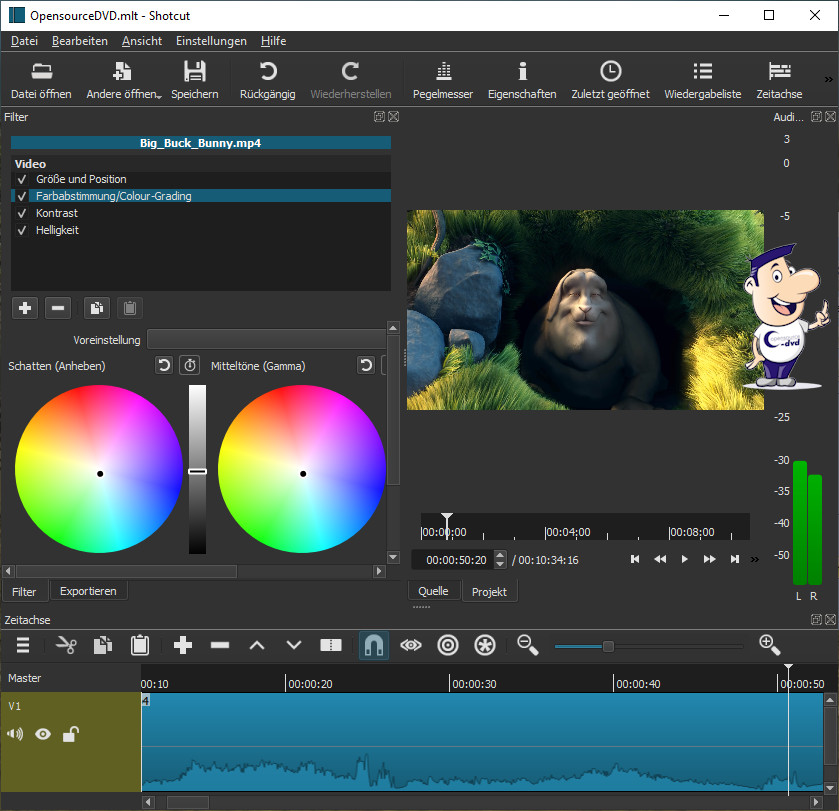The width and height of the screenshot is (839, 811).
Task: Toggle V1 track visibility eye icon
Action: tap(43, 734)
